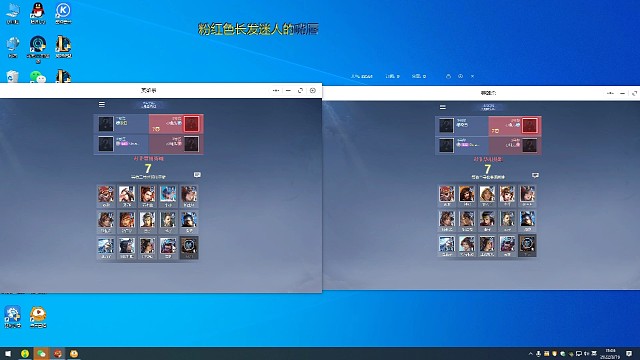640x360 pixels.
Task: Open orange TV-shaped shortcut at bottom of desktop
Action: pos(38,317)
